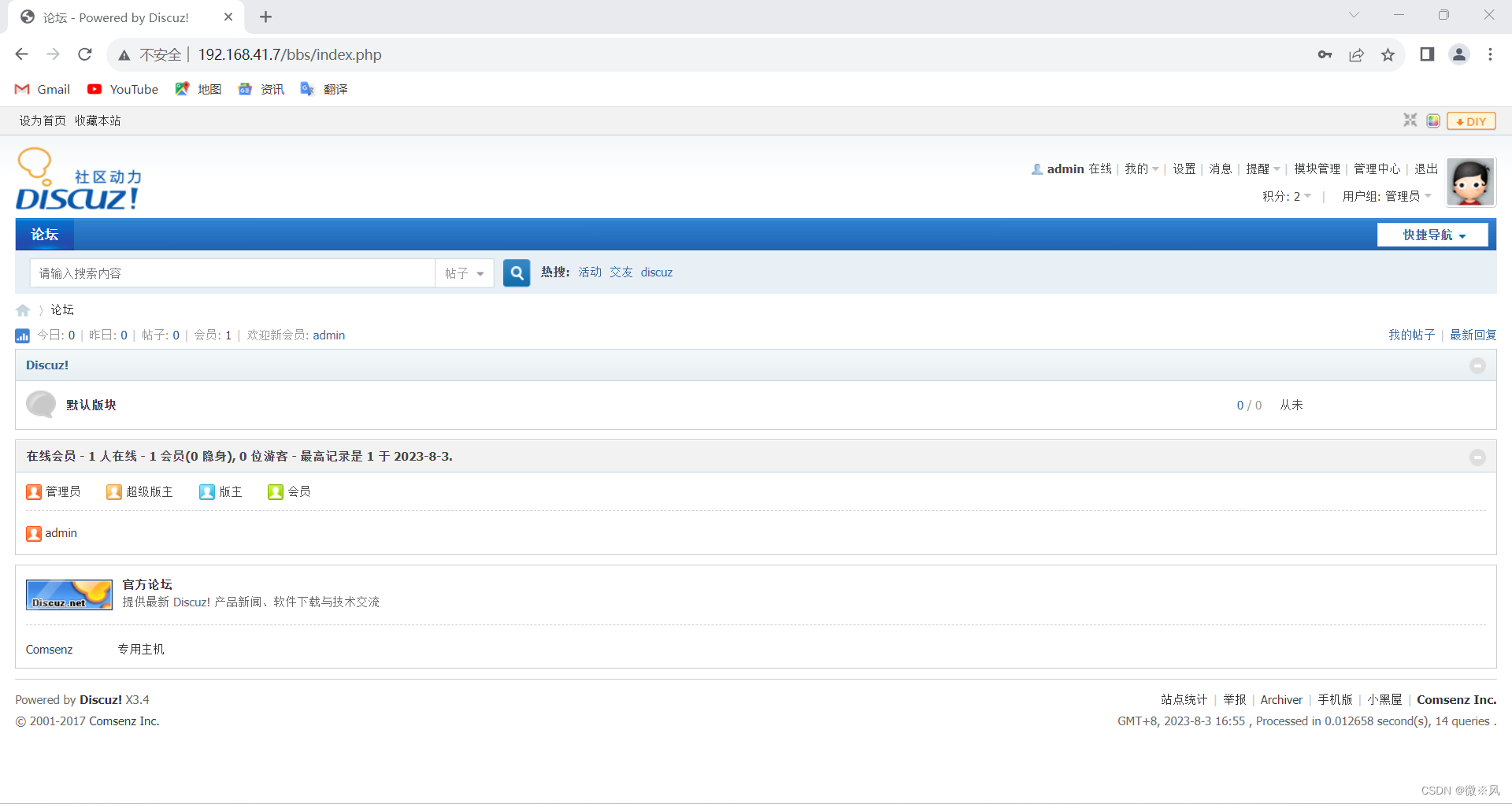Click the browser back arrow

pos(22,54)
